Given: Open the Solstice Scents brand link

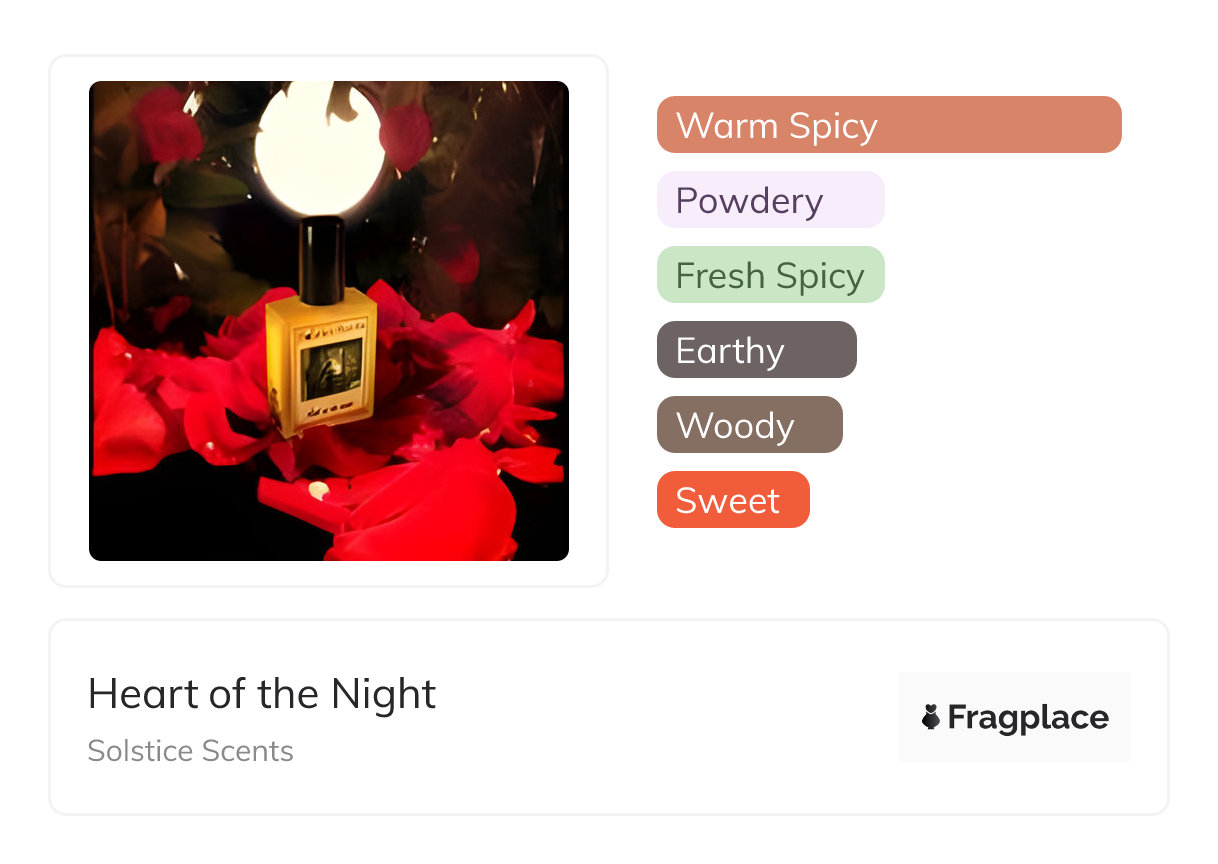Looking at the screenshot, I should point(190,751).
